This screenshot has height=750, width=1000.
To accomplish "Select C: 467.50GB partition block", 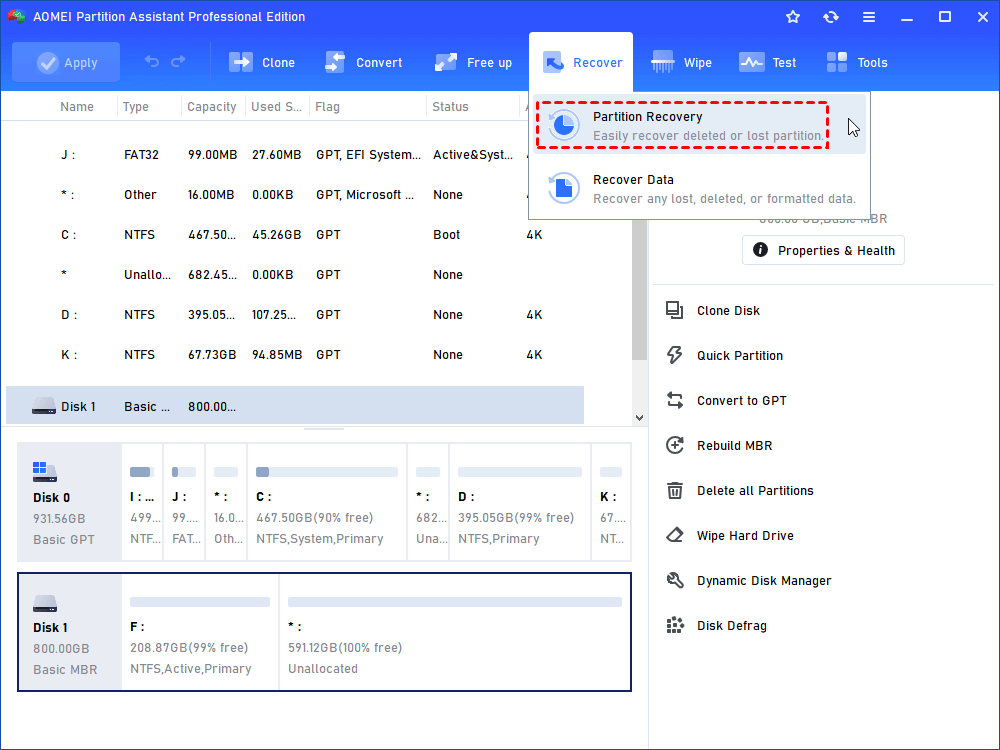I will (327, 502).
